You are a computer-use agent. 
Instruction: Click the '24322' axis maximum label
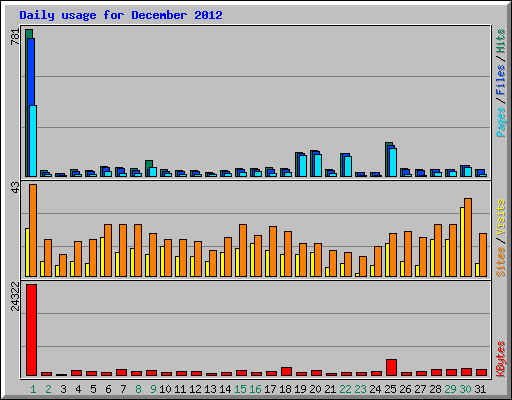15,296
